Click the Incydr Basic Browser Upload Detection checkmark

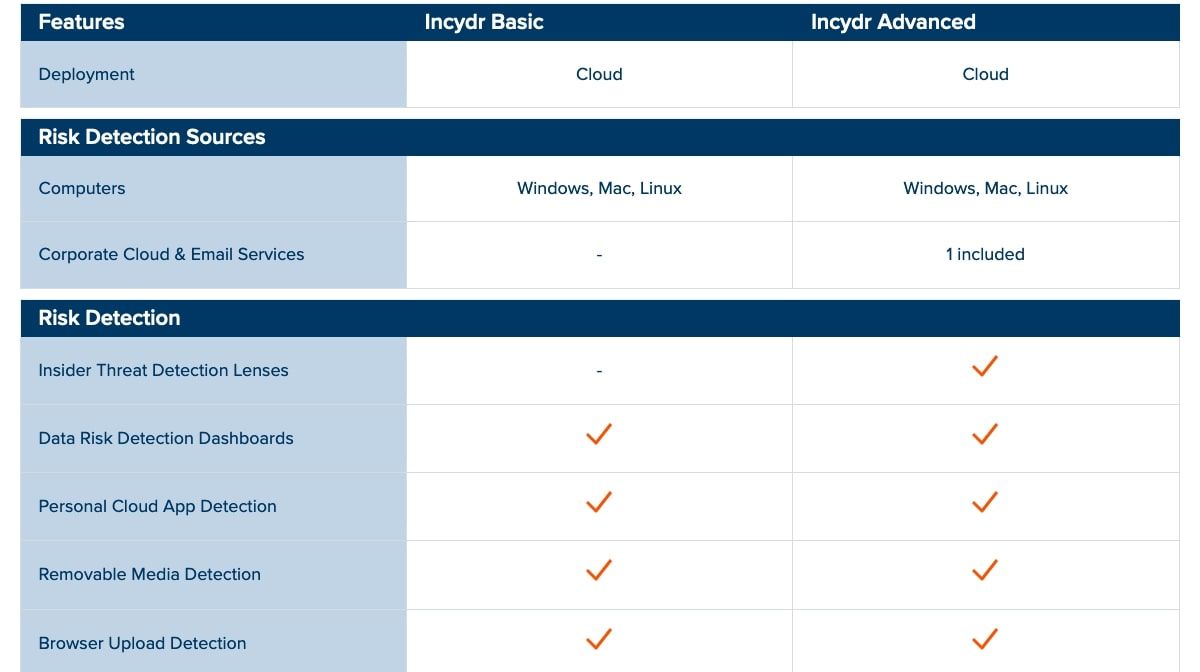click(599, 639)
